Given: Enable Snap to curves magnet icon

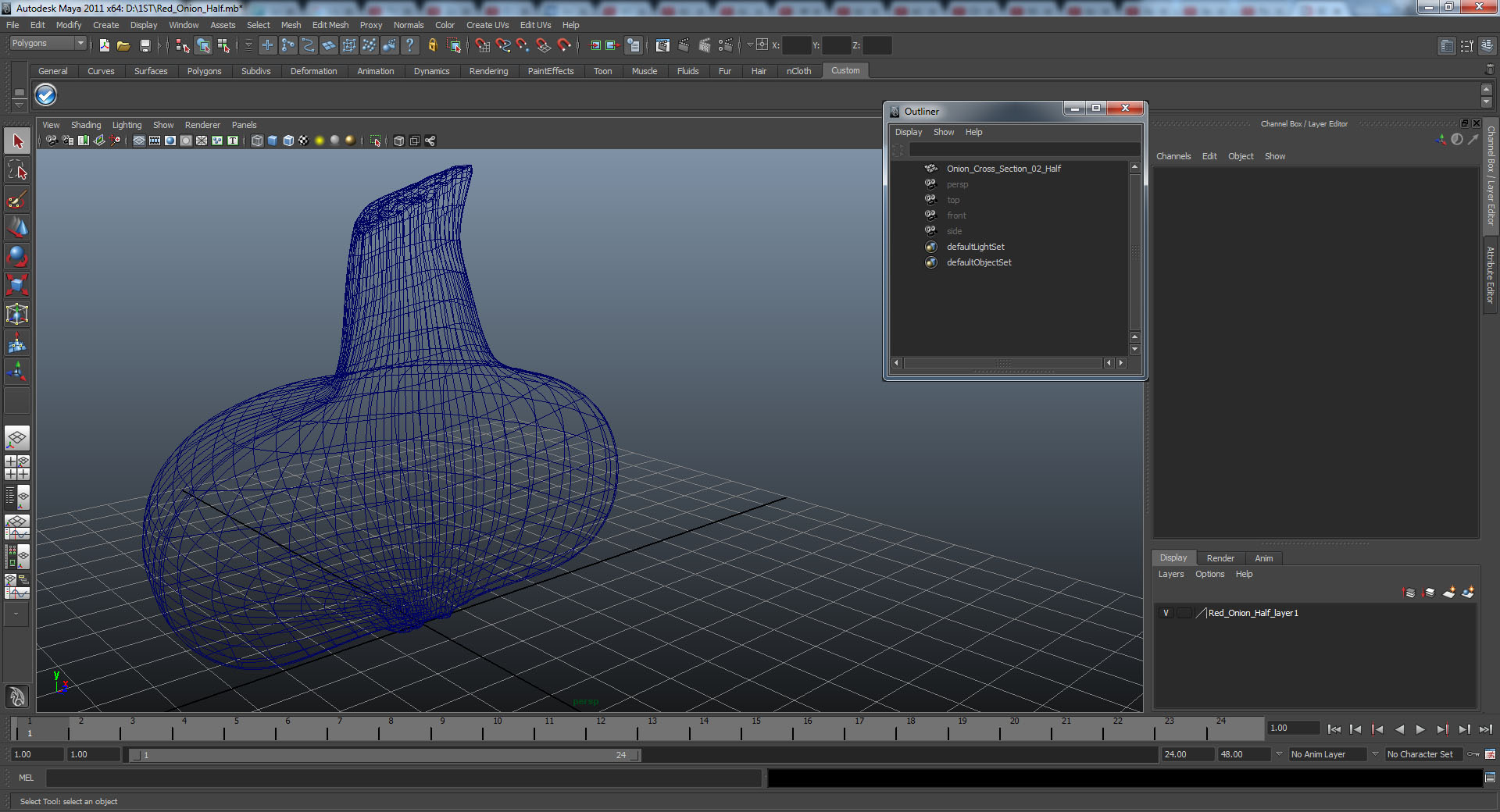Looking at the screenshot, I should [x=502, y=45].
